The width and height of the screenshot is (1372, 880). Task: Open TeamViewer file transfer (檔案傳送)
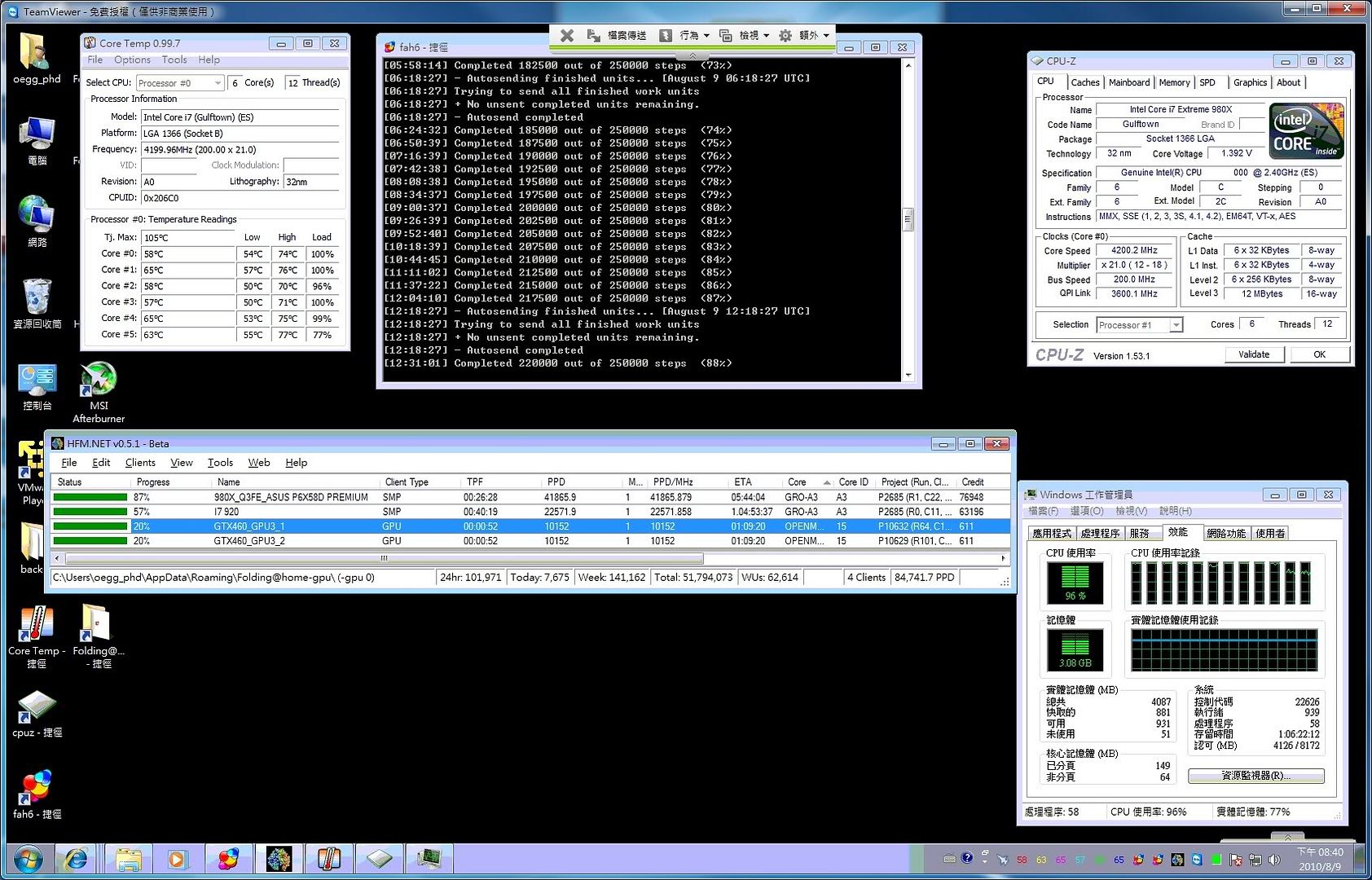pyautogui.click(x=617, y=35)
